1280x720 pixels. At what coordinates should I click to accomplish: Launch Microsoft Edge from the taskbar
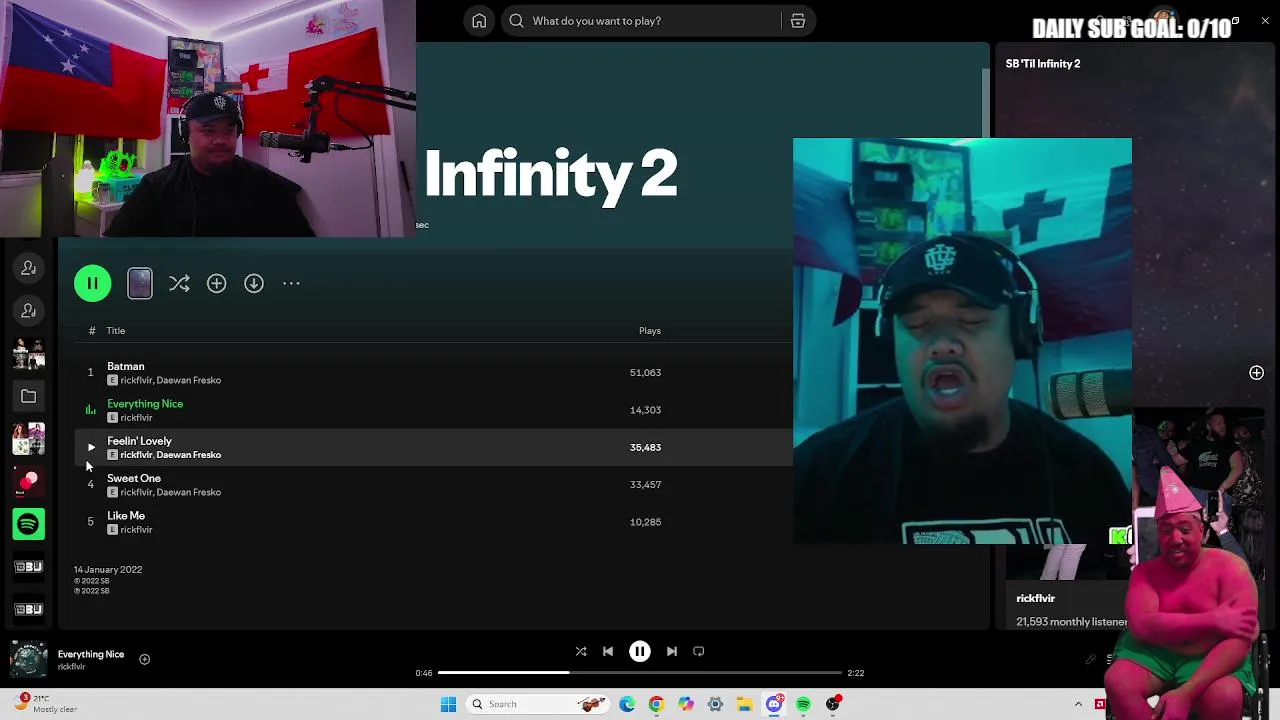pyautogui.click(x=627, y=704)
